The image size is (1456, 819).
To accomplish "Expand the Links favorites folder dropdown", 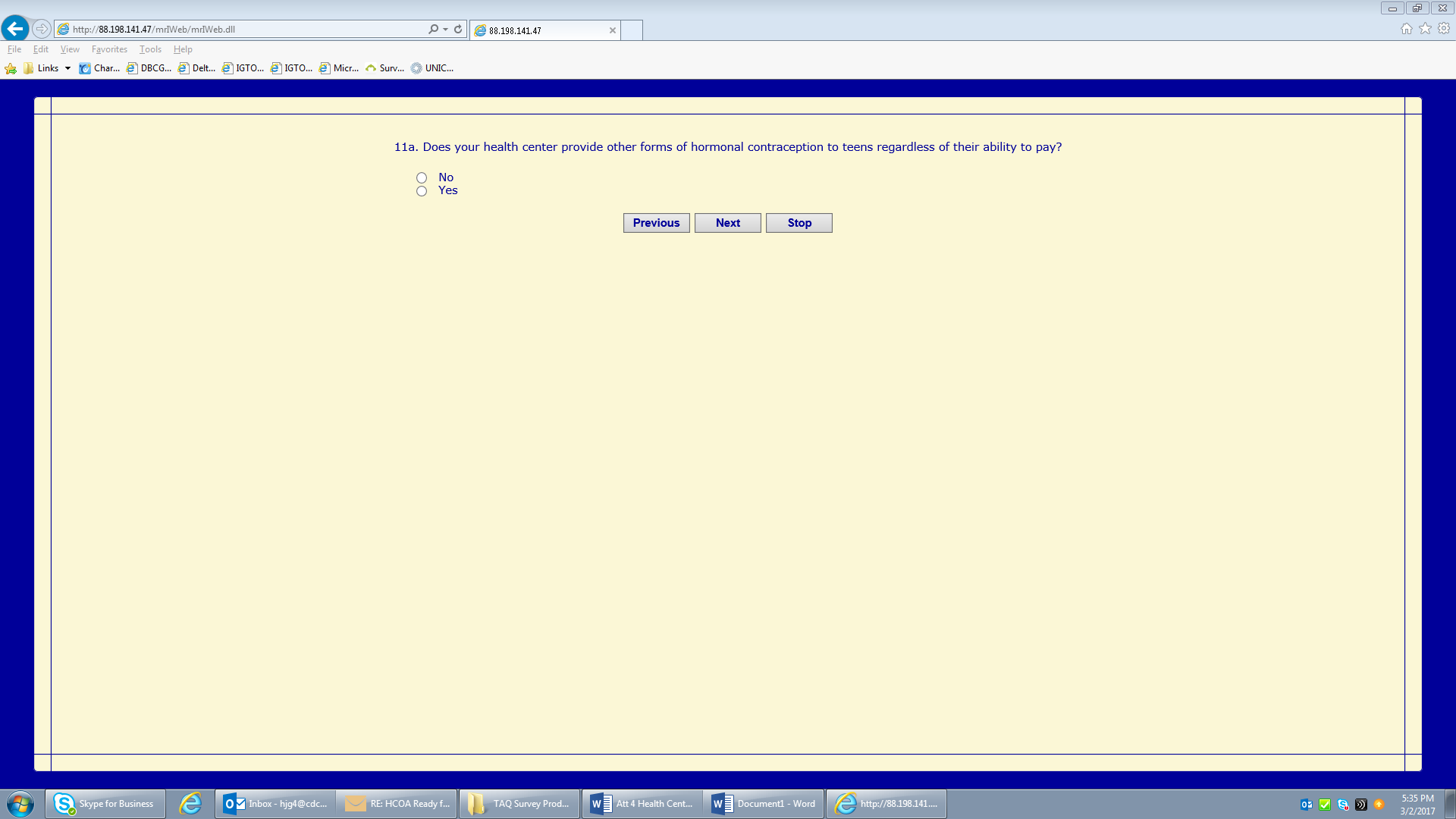I will tap(67, 68).
